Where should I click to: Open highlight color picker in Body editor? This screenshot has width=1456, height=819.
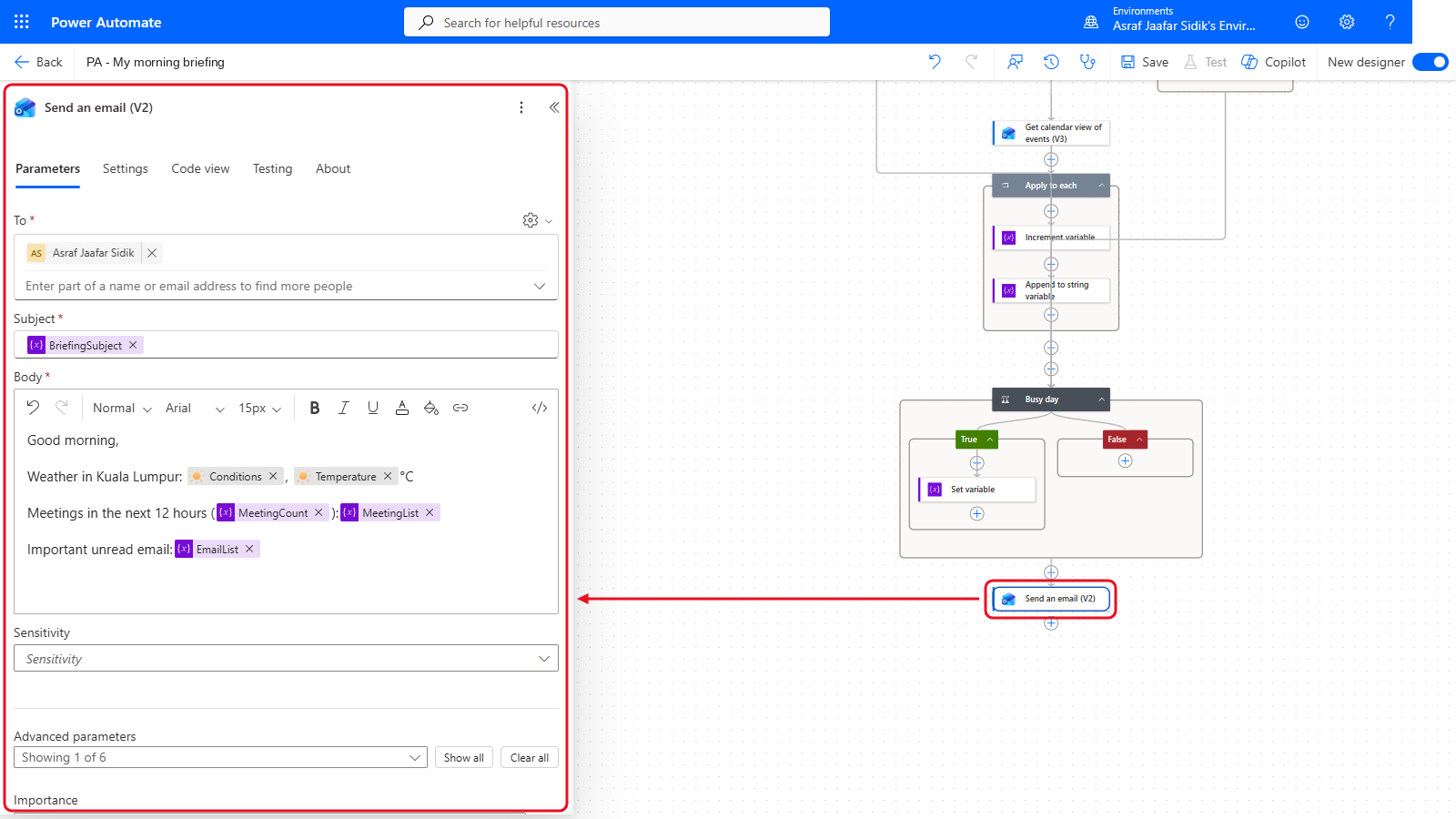[431, 408]
